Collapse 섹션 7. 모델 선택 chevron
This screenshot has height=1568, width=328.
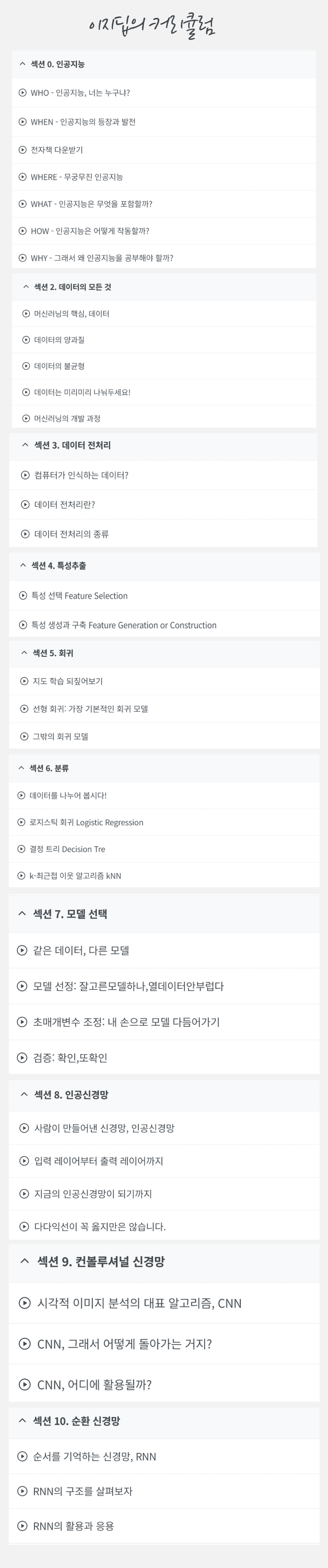point(22,913)
